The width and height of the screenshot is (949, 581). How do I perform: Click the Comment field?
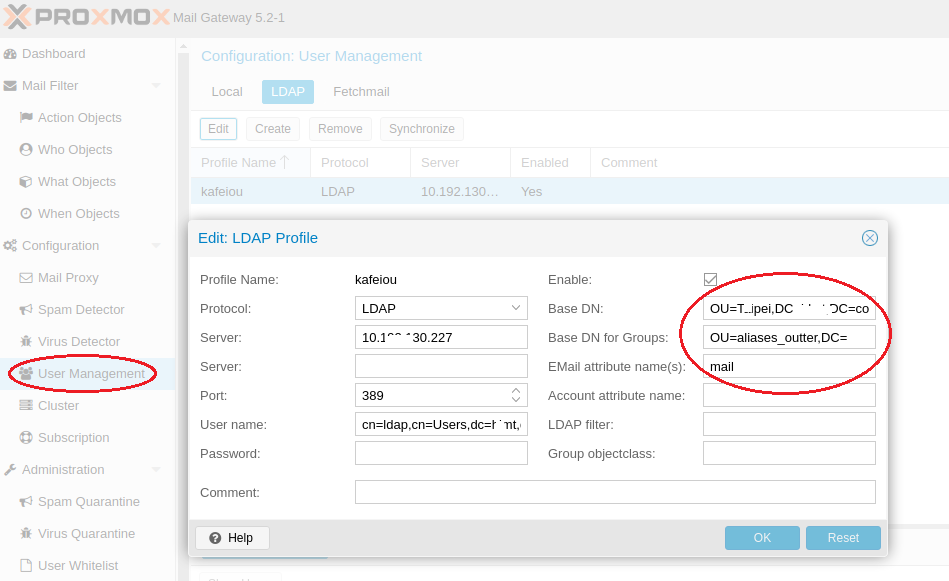pos(615,492)
